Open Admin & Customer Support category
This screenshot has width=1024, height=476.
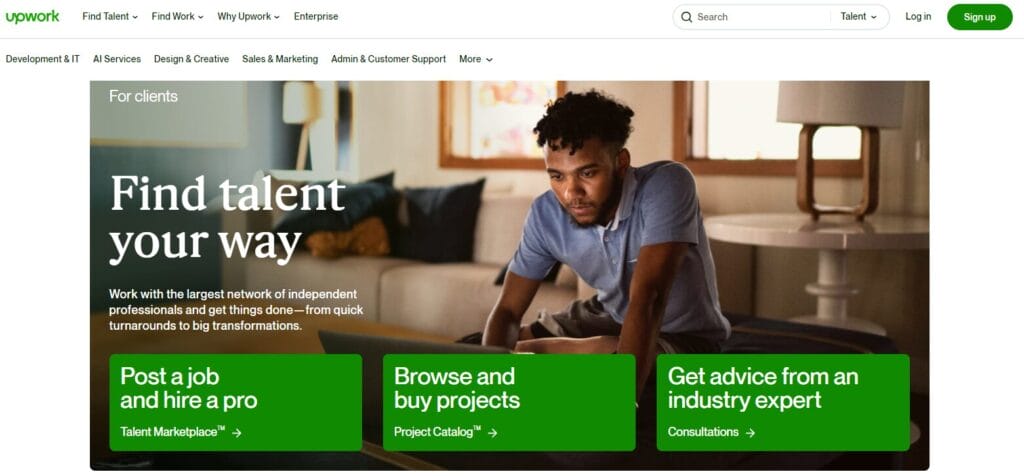(389, 59)
